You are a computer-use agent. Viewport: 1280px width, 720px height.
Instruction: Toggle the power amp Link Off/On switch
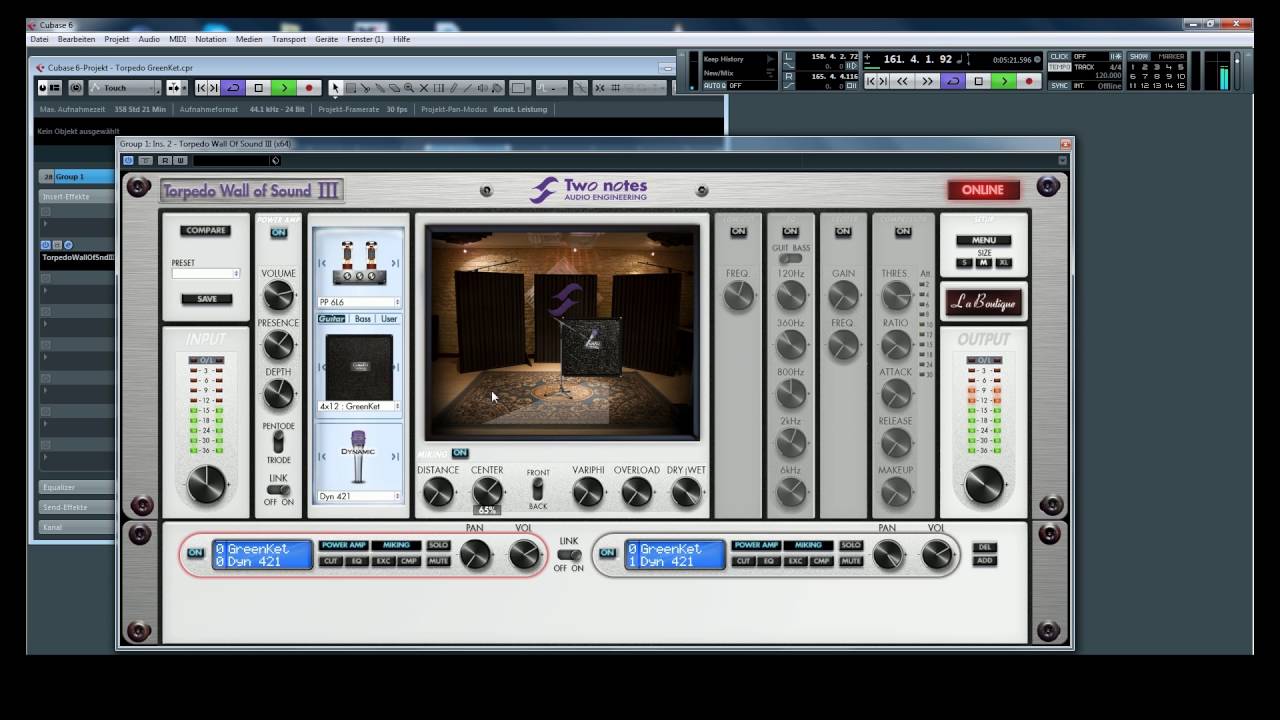(278, 490)
